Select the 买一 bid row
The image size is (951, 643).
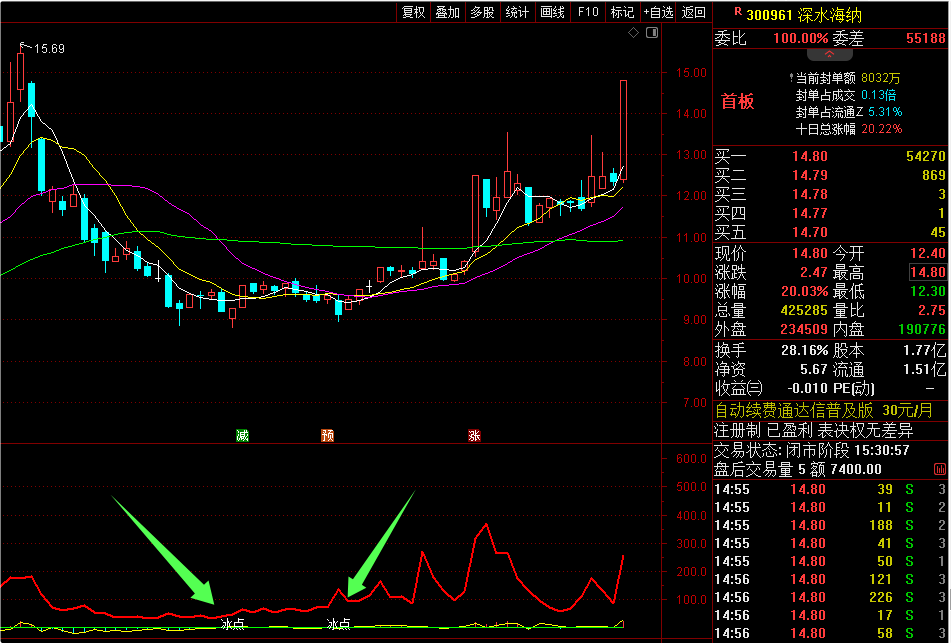830,156
